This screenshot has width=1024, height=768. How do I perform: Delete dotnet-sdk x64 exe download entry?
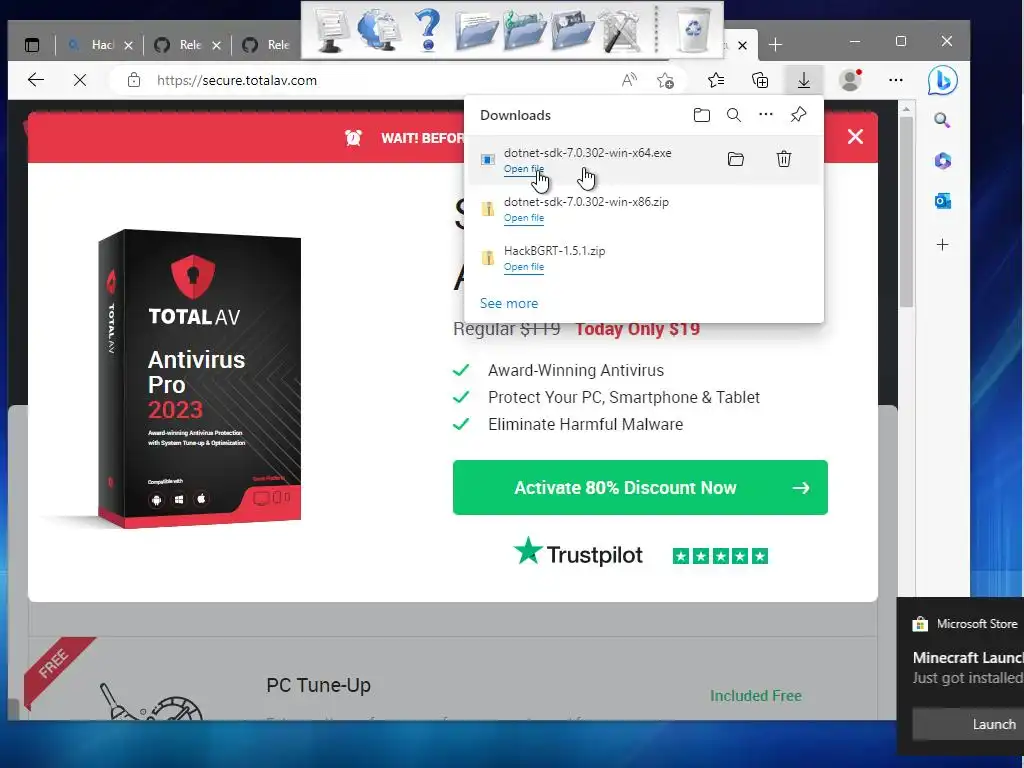[x=784, y=159]
